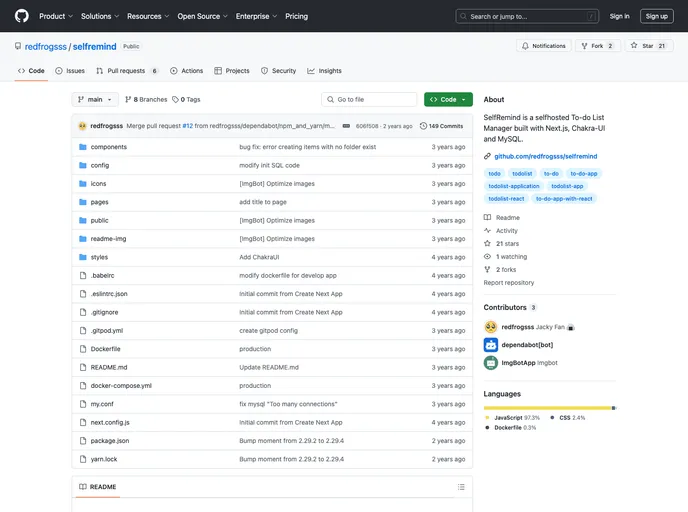Click the Sign in link

(x=619, y=16)
